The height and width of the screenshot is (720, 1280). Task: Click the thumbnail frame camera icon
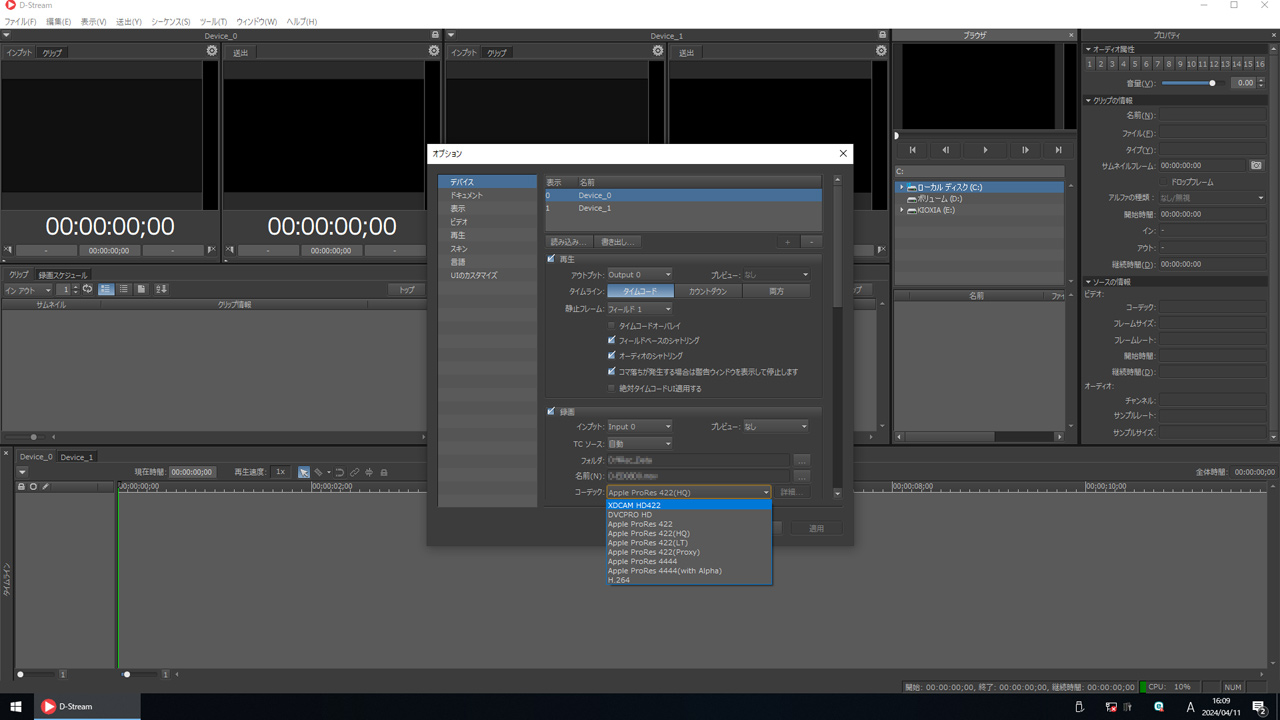pos(1256,165)
